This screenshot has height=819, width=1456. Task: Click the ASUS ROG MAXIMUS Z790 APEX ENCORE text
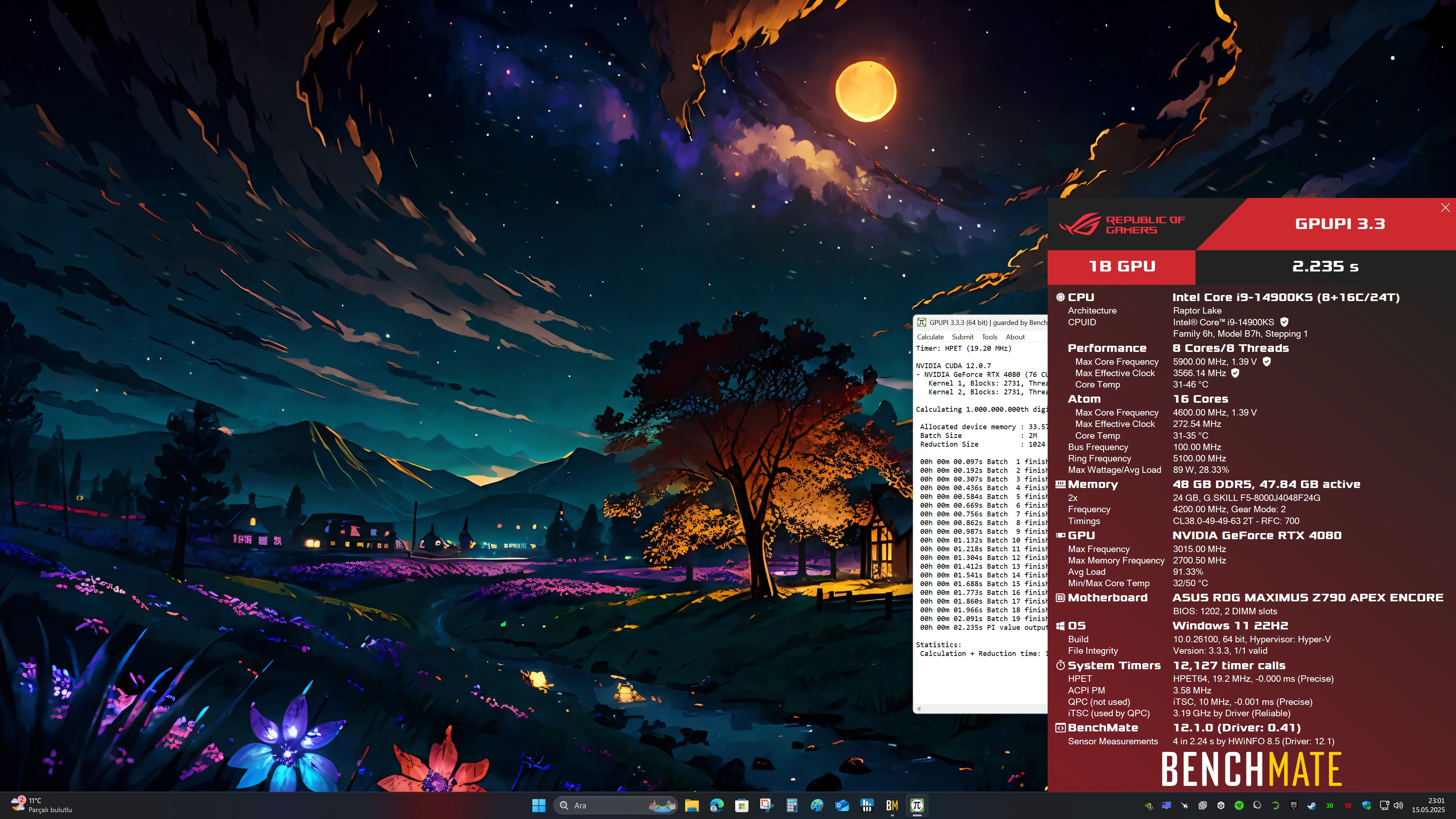pyautogui.click(x=1308, y=598)
